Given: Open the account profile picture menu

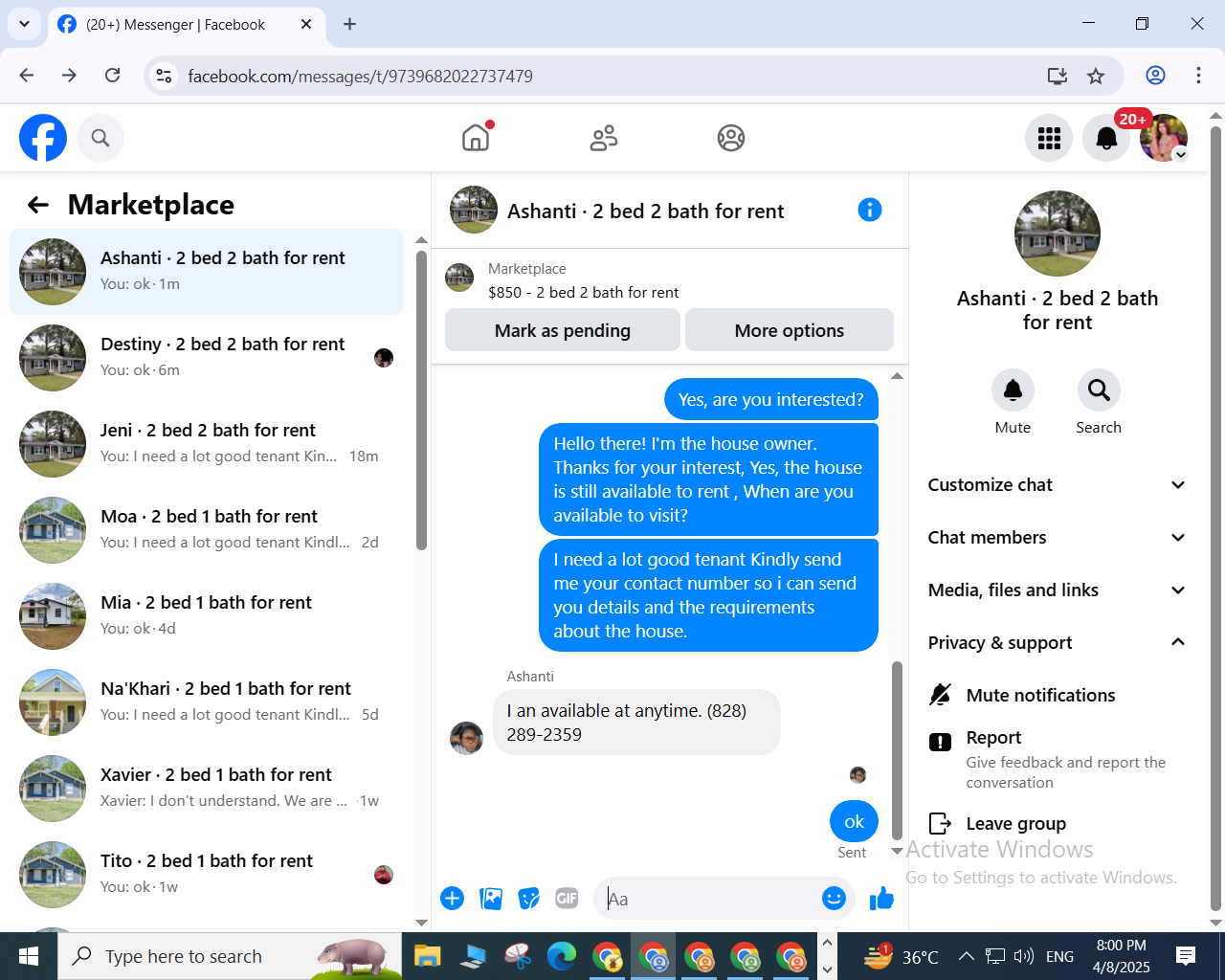Looking at the screenshot, I should (x=1164, y=138).
